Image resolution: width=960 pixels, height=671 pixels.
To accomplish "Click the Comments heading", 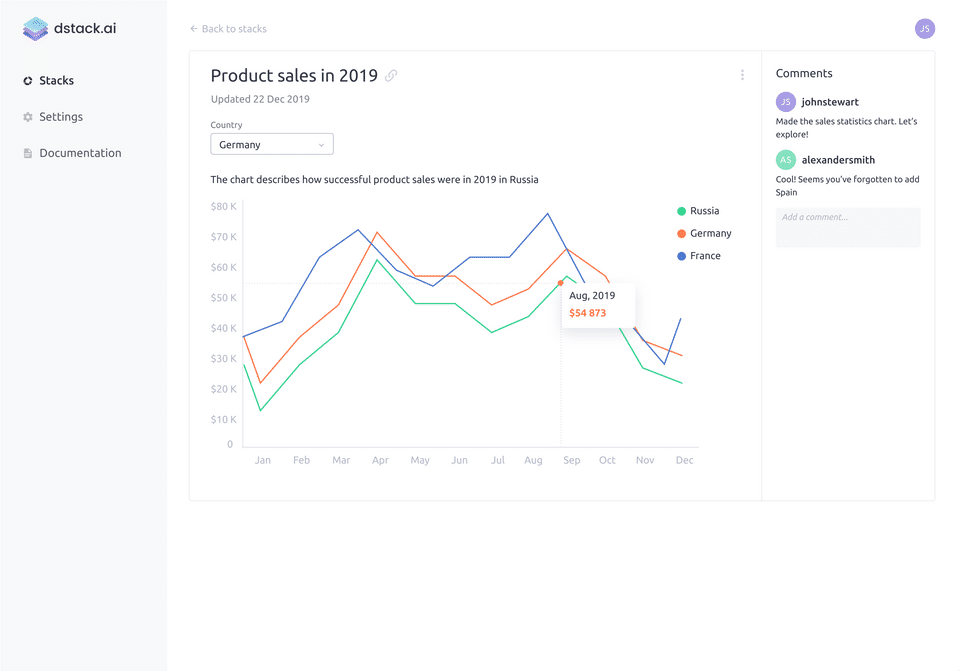I will (x=804, y=73).
